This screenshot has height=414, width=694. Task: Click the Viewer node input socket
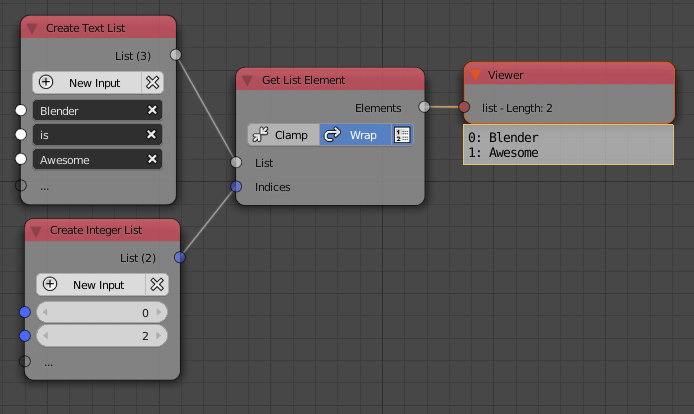pyautogui.click(x=464, y=107)
